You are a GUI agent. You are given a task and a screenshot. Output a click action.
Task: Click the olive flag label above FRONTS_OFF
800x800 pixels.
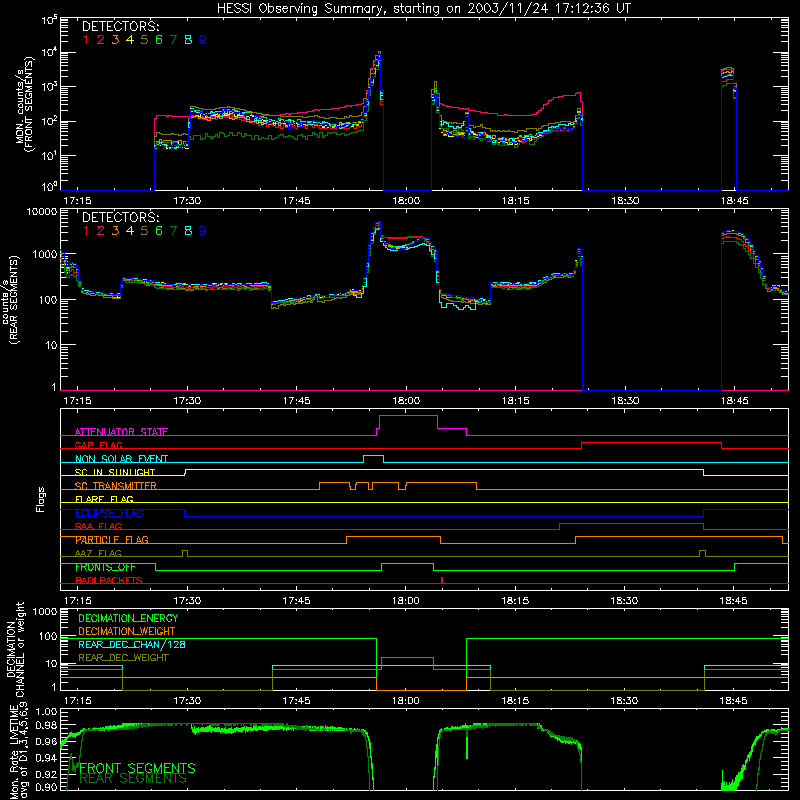(x=98, y=554)
